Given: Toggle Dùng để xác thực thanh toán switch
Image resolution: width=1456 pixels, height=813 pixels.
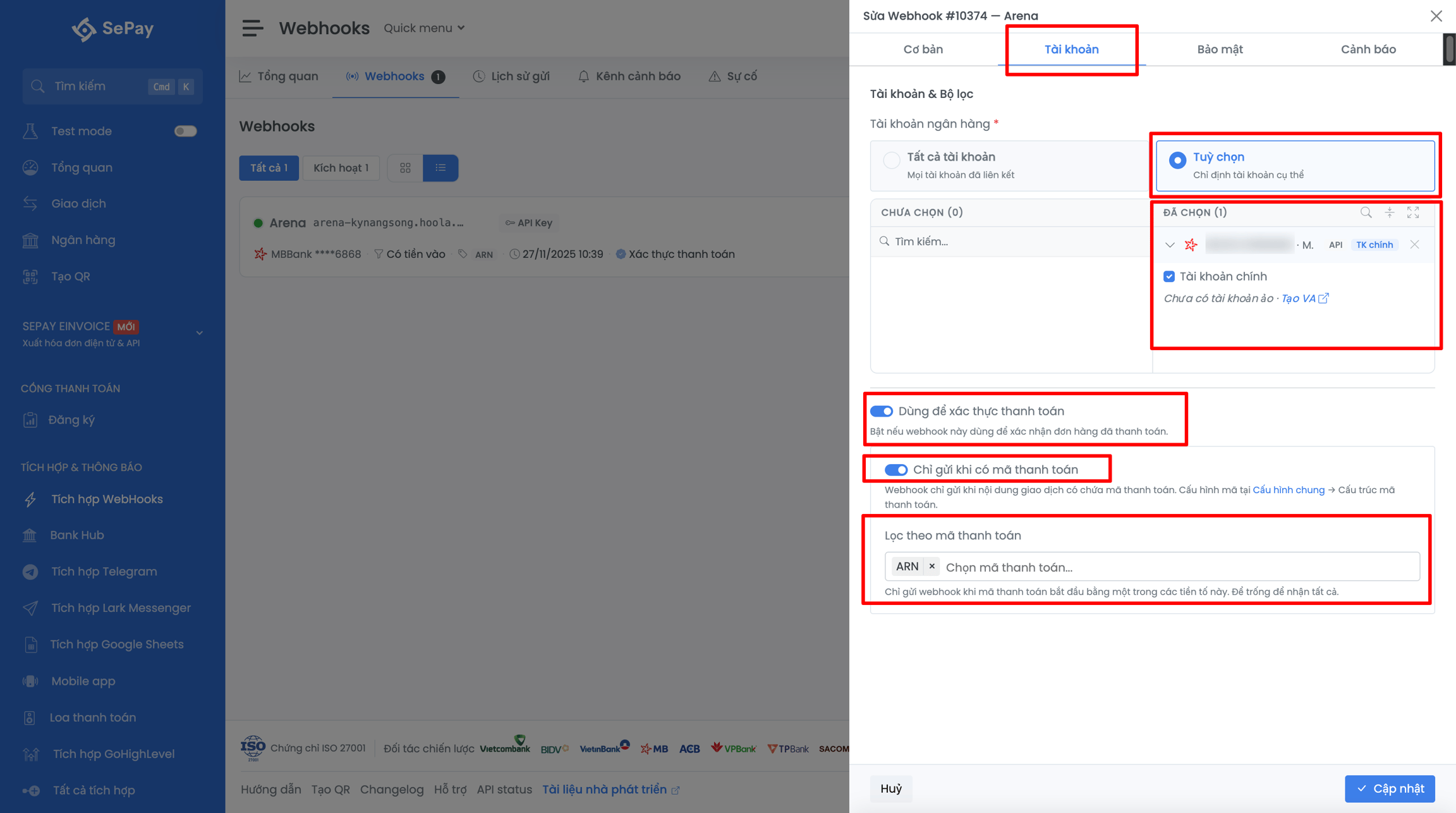Looking at the screenshot, I should [882, 411].
